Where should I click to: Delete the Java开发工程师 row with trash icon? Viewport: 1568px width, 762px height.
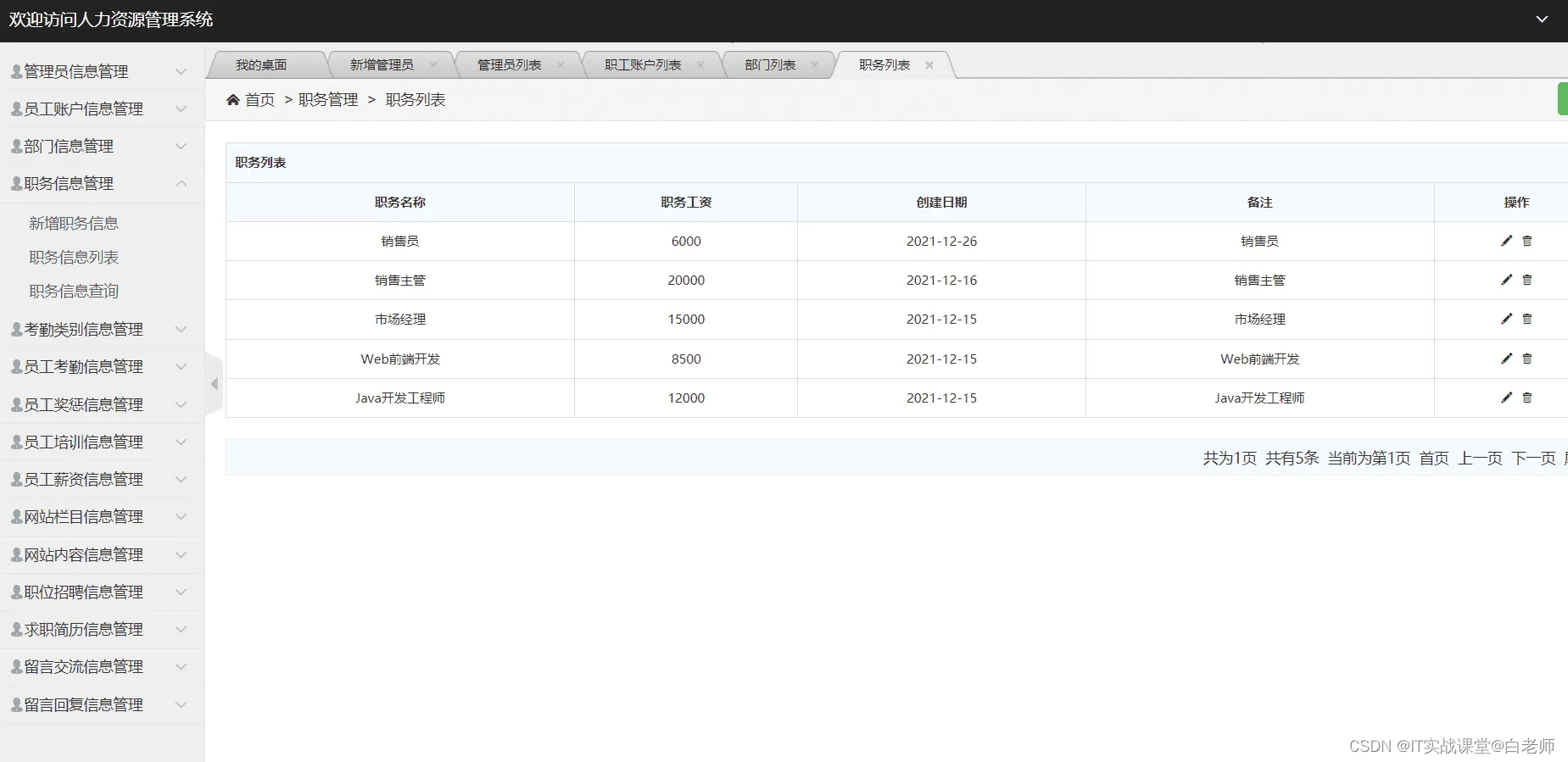point(1527,398)
